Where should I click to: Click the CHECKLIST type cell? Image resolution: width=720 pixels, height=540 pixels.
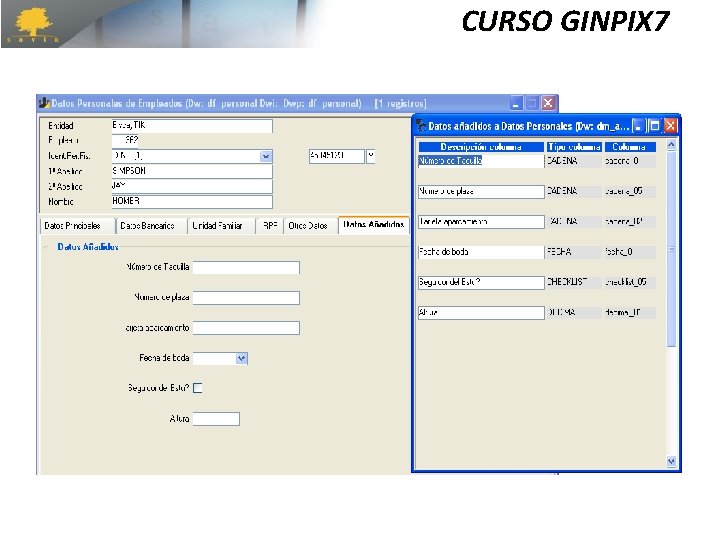574,282
